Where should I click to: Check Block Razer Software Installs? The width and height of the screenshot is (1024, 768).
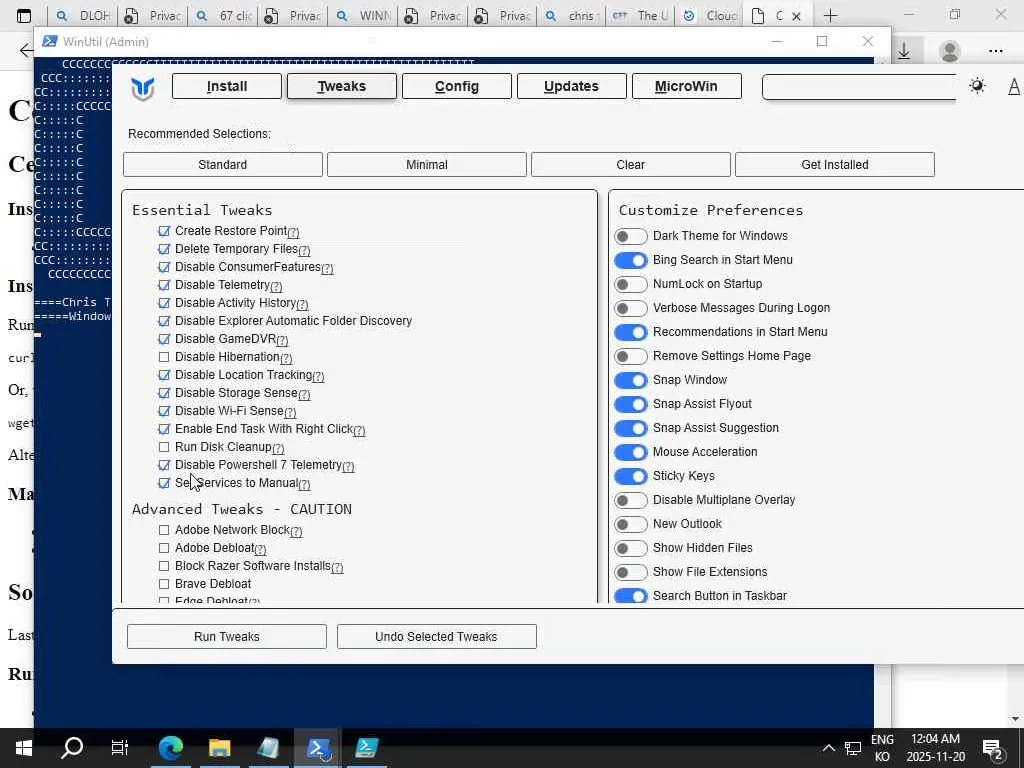point(164,566)
